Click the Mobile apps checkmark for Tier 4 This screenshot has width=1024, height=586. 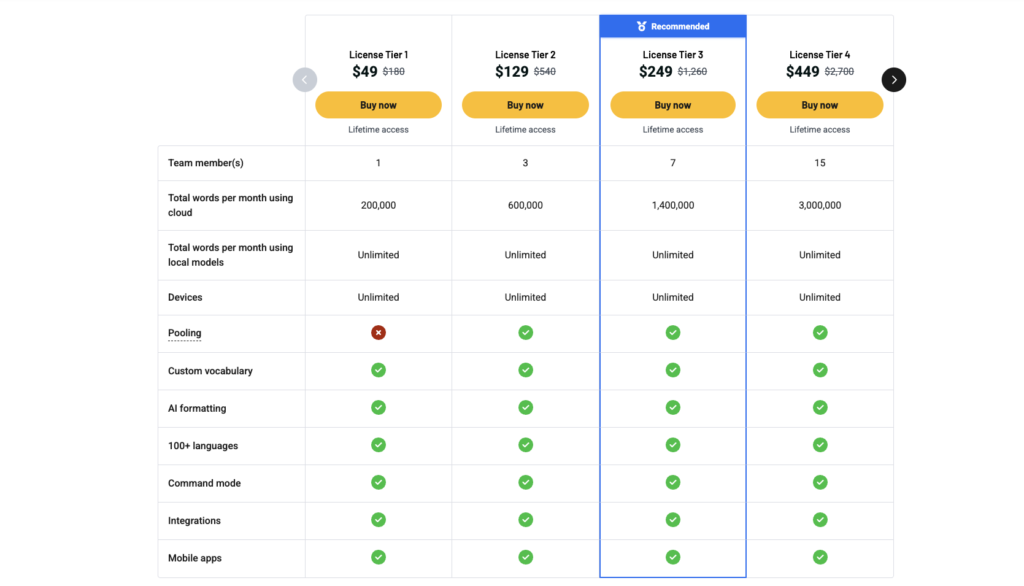820,557
